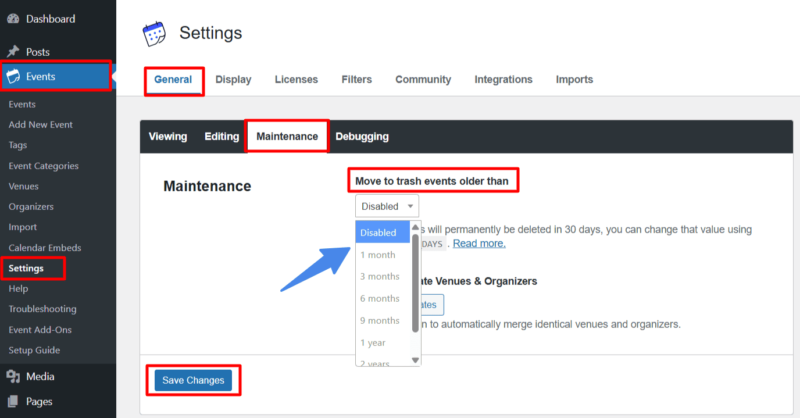Open Settings in the Events submenu
Screen dimensions: 800x418
click(x=26, y=268)
